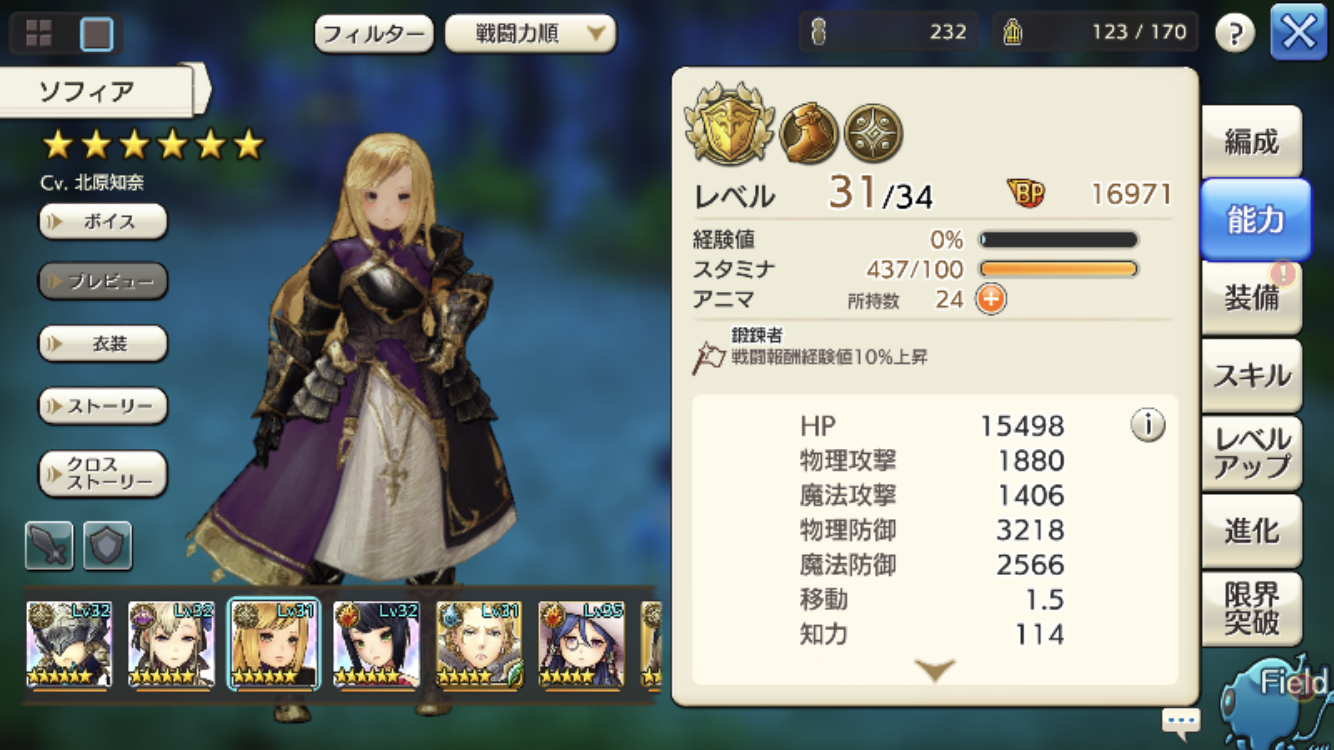Open the クロスストーリー button
Screen dimensions: 1334x750
point(103,474)
